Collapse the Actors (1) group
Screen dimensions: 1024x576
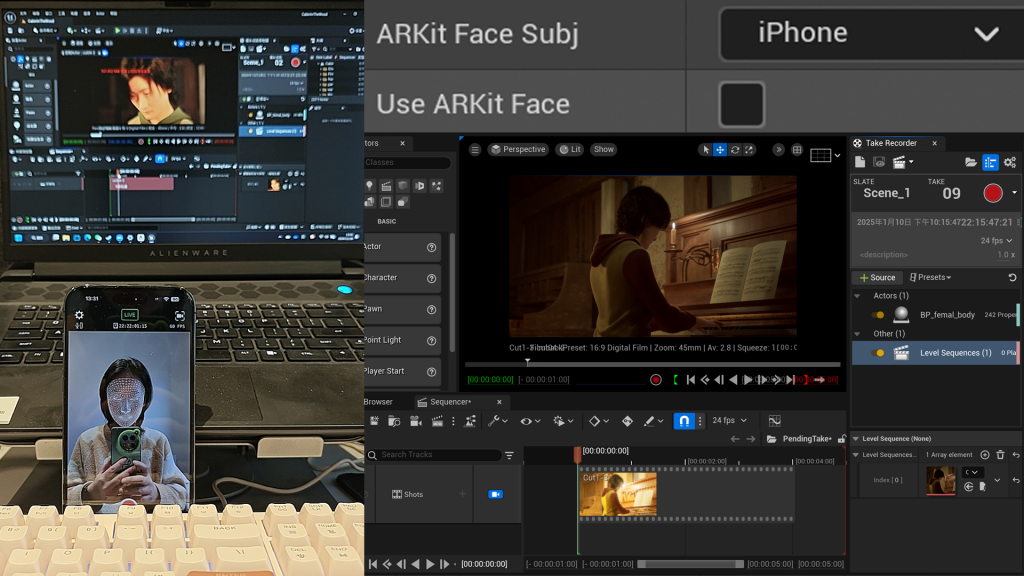857,296
